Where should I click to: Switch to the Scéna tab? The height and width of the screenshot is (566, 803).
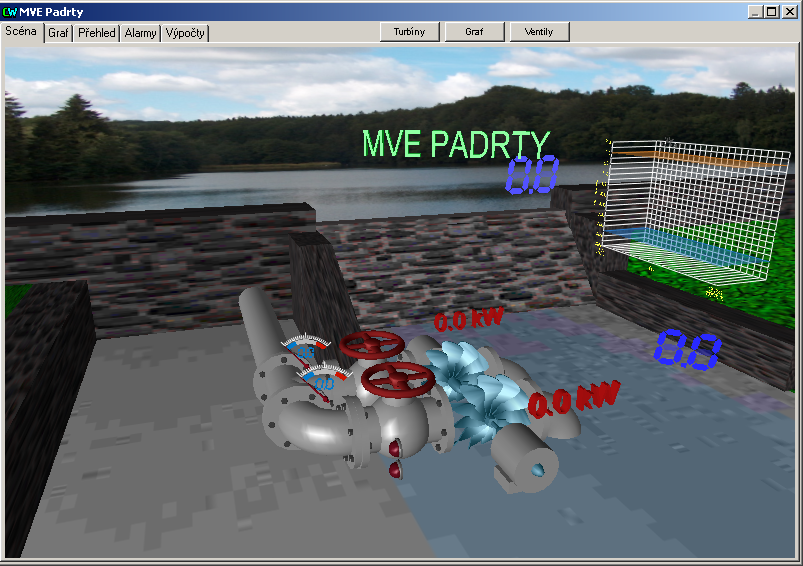(21, 32)
